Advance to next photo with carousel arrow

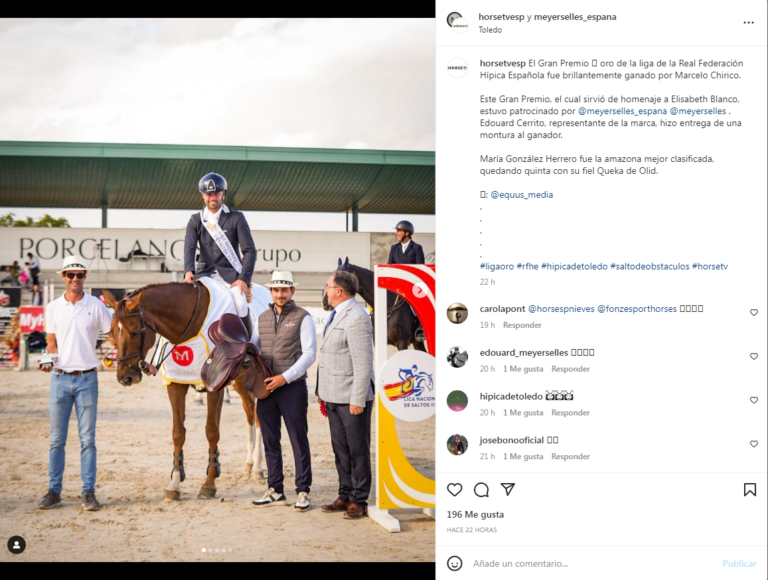[419, 290]
